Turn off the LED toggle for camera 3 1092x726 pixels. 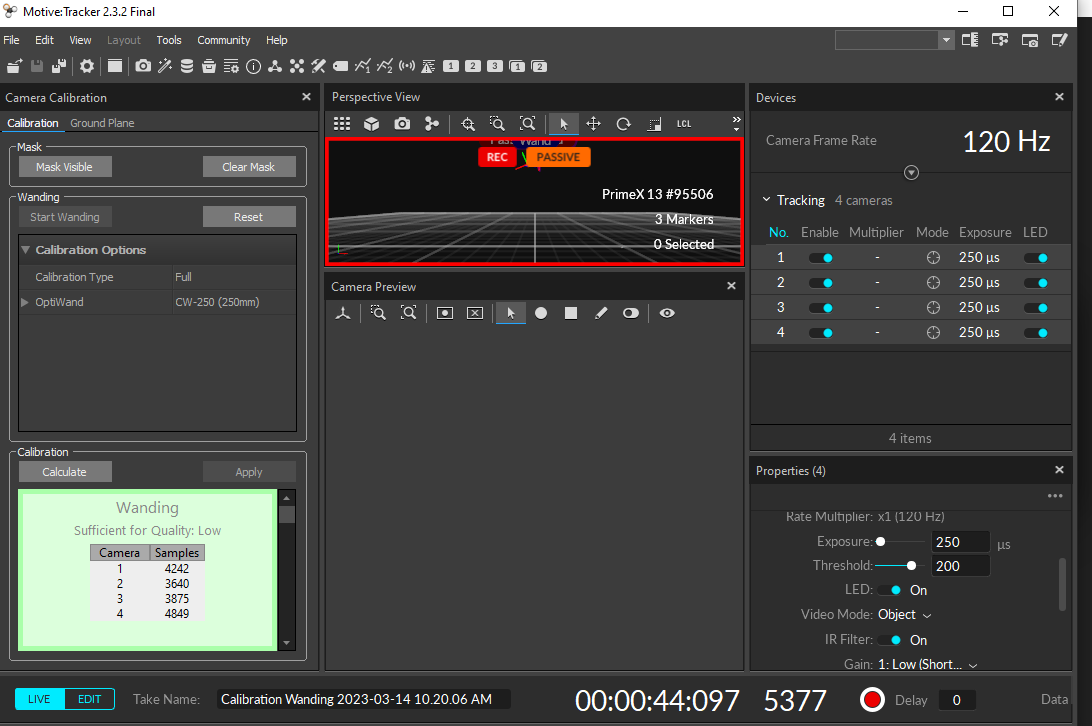tap(1036, 308)
